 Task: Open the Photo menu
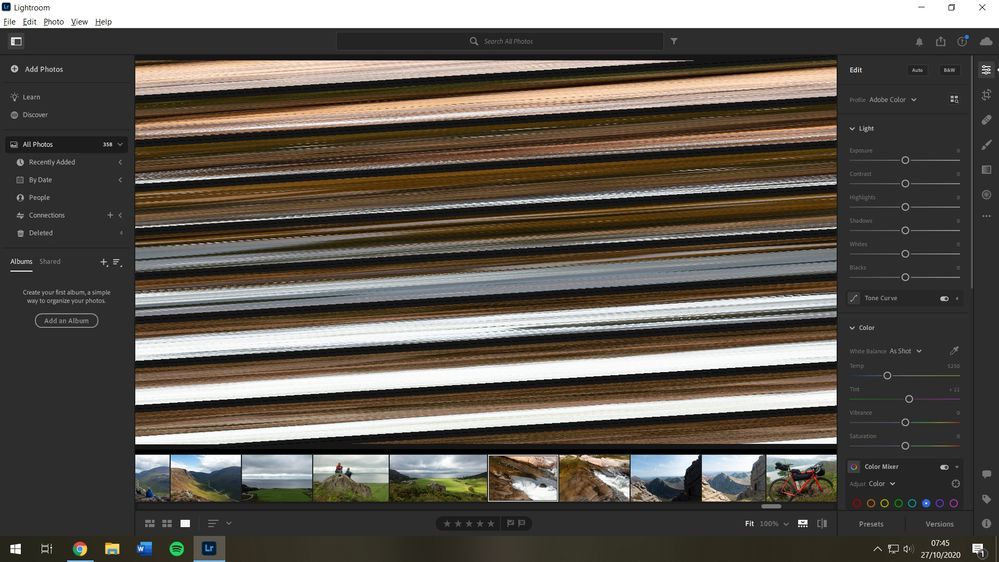pos(54,22)
